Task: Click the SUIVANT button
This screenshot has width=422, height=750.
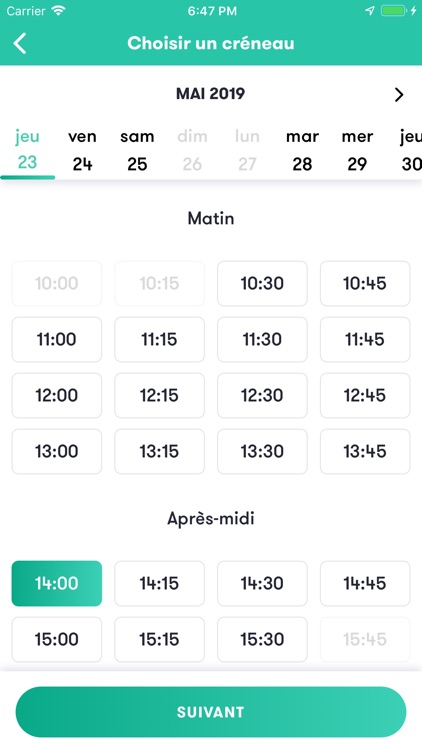Action: [211, 712]
